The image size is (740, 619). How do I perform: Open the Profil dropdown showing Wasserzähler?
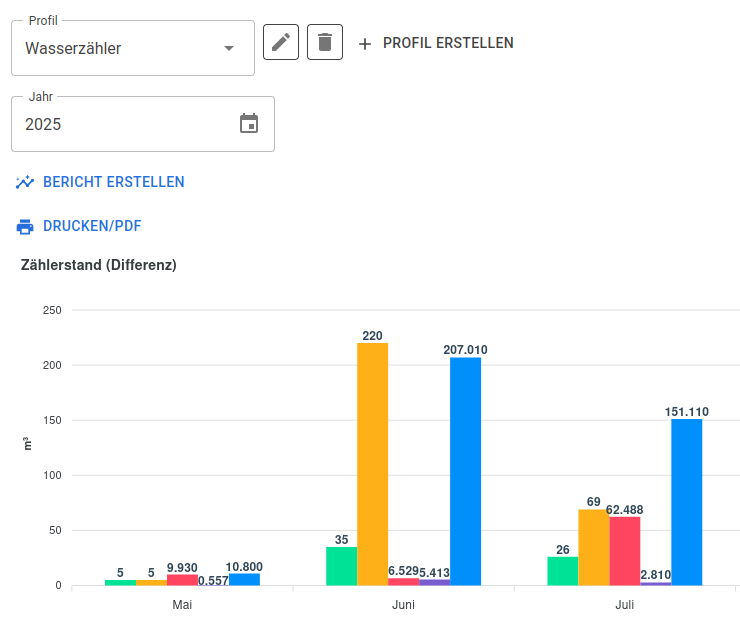pyautogui.click(x=133, y=48)
